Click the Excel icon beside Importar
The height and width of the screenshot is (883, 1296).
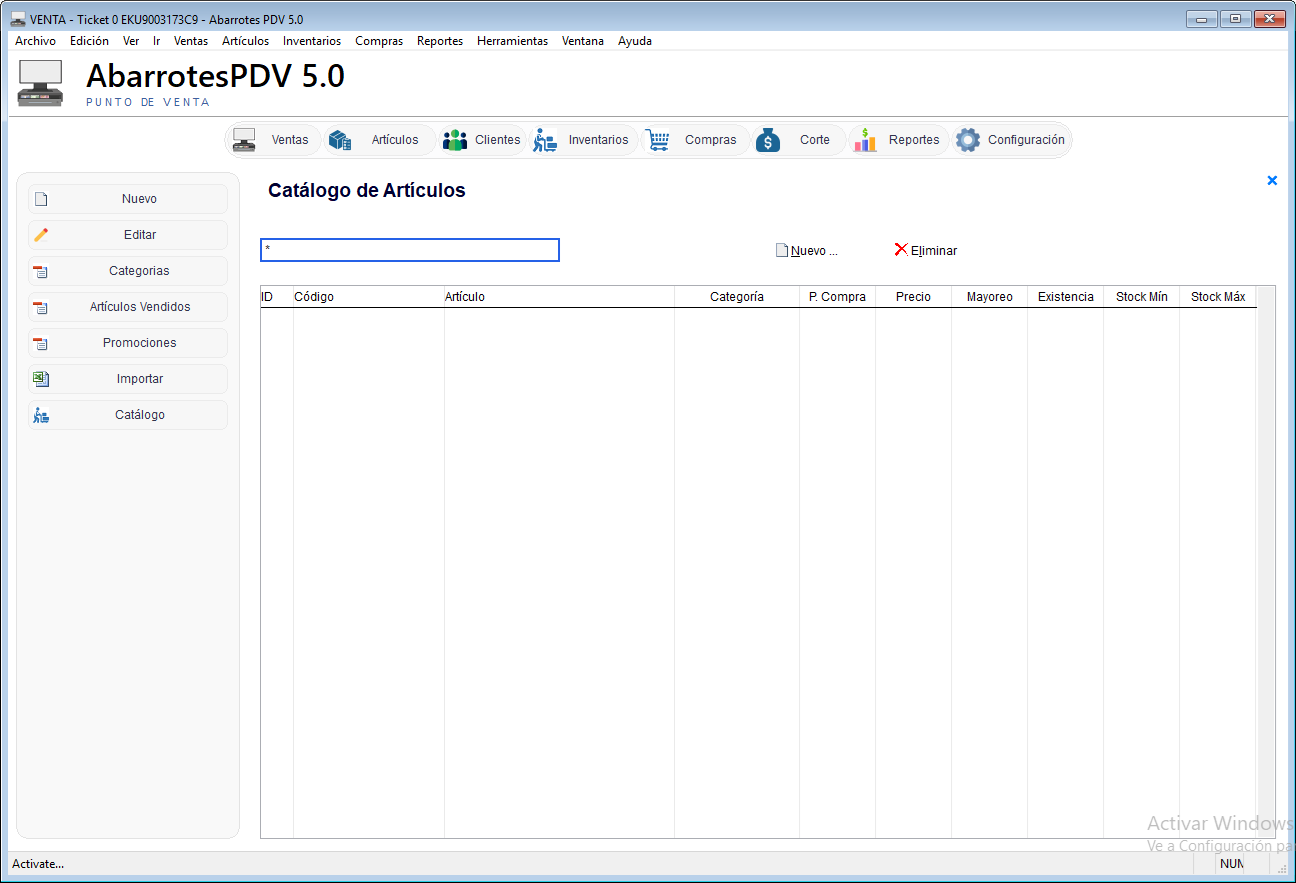41,379
